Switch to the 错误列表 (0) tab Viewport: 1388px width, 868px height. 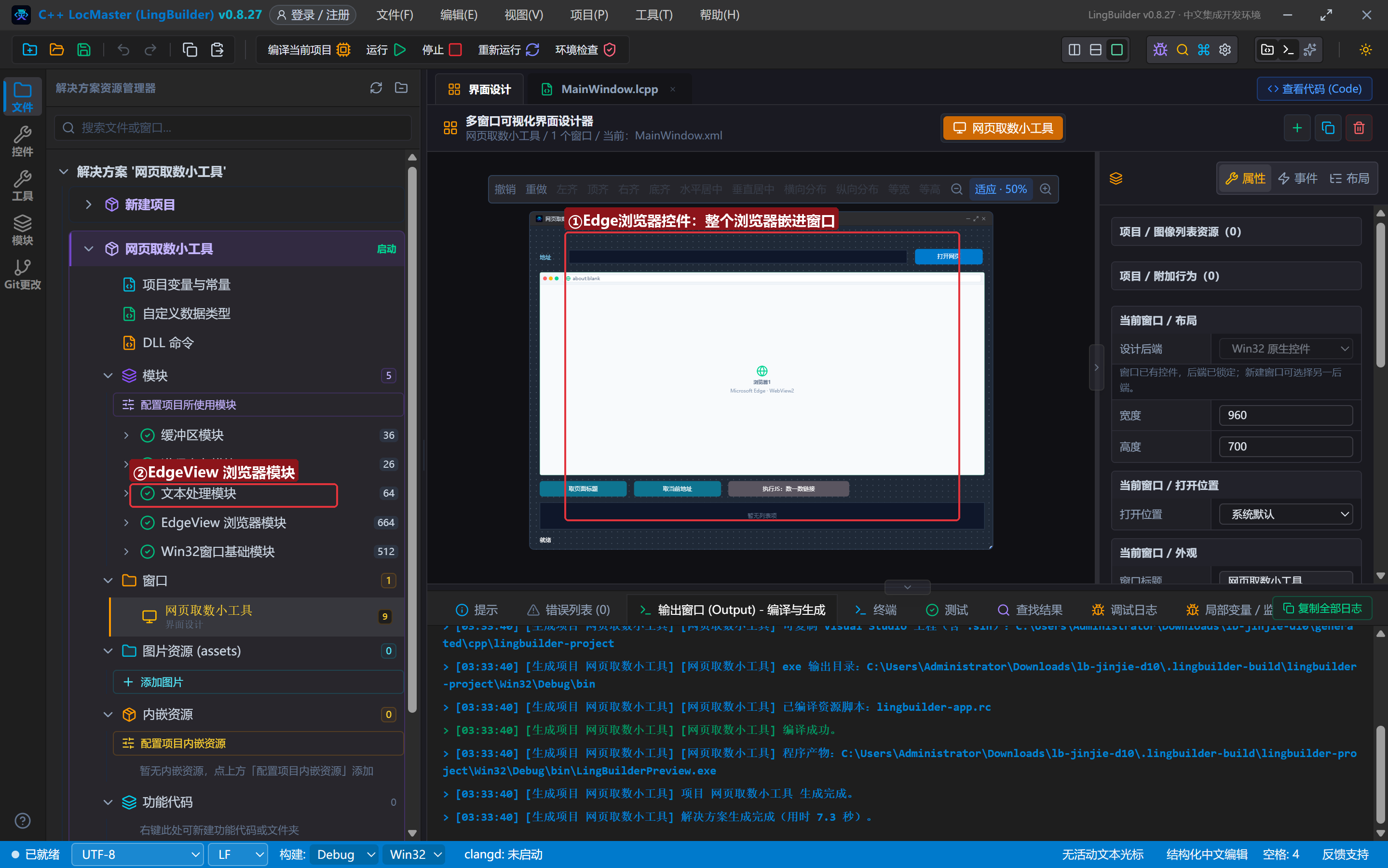(568, 610)
